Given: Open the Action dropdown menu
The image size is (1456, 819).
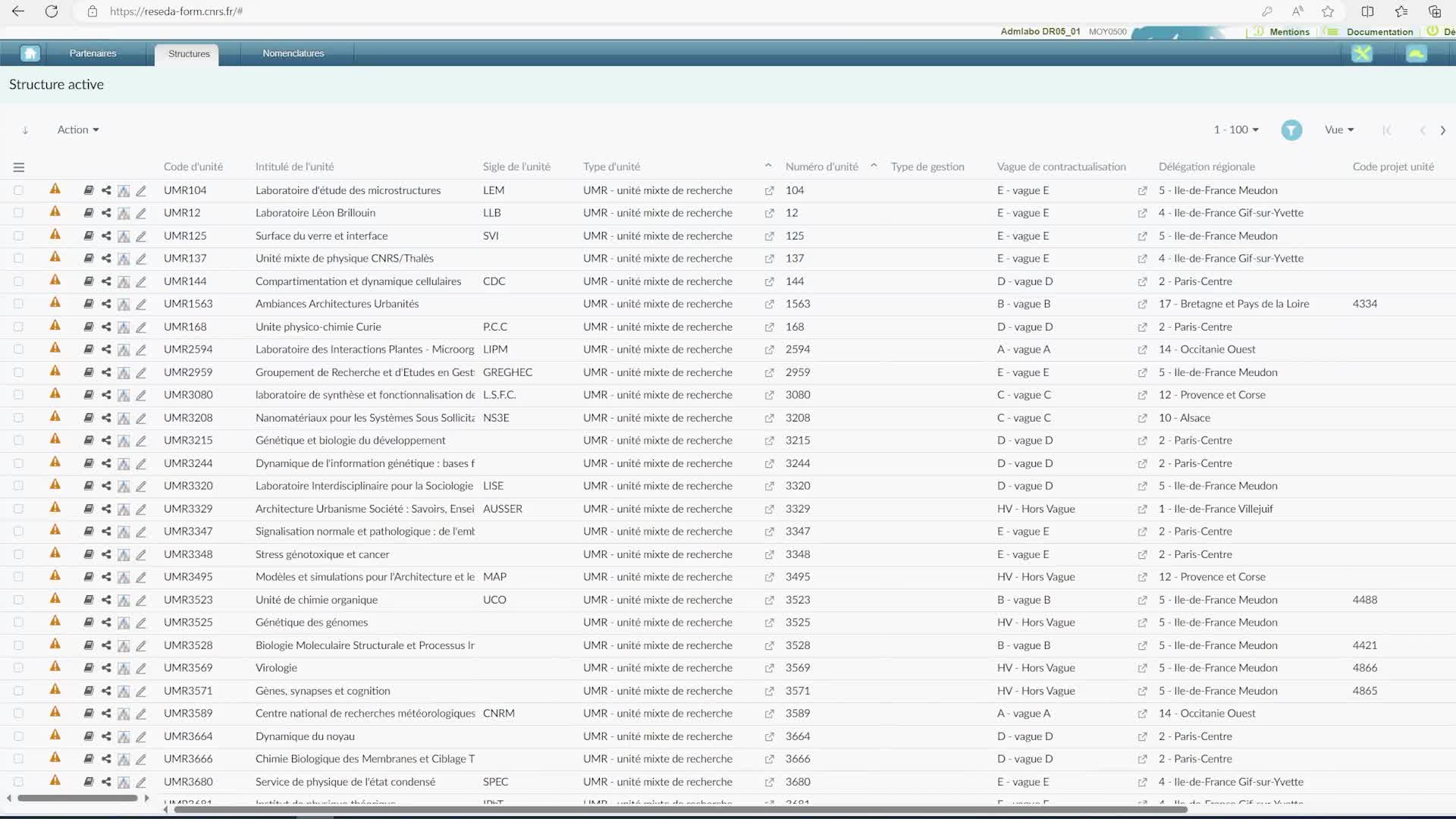Looking at the screenshot, I should tap(78, 130).
